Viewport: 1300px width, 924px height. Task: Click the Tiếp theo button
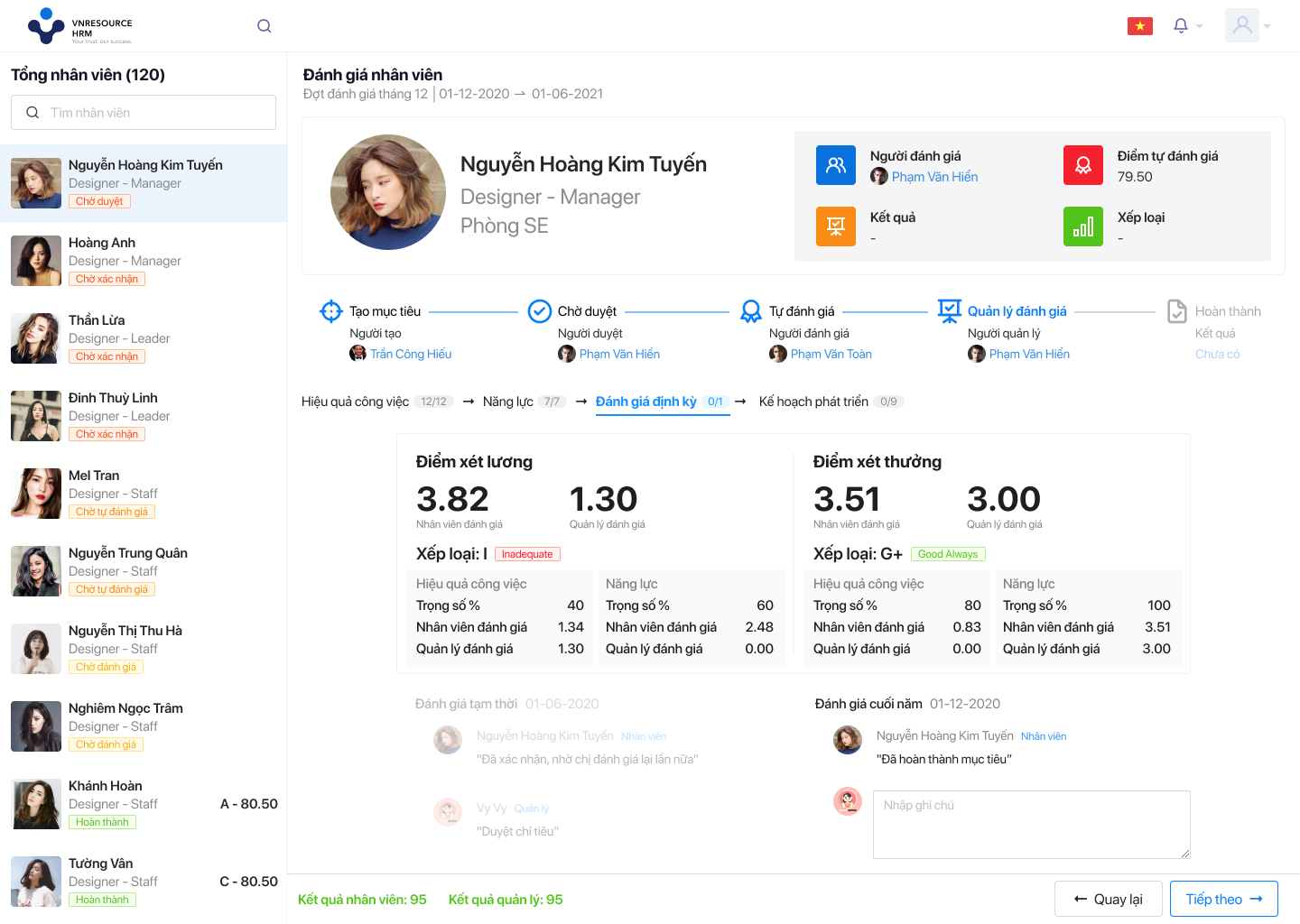click(x=1223, y=899)
